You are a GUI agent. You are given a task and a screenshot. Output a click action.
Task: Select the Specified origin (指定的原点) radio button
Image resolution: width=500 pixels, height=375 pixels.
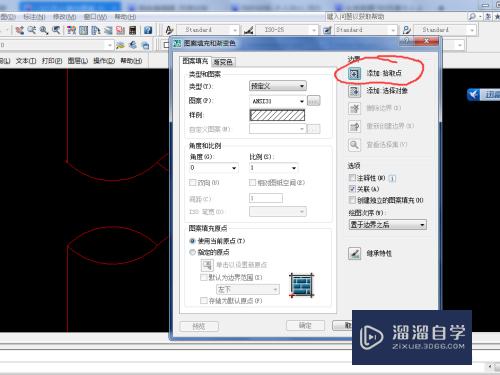(x=192, y=252)
